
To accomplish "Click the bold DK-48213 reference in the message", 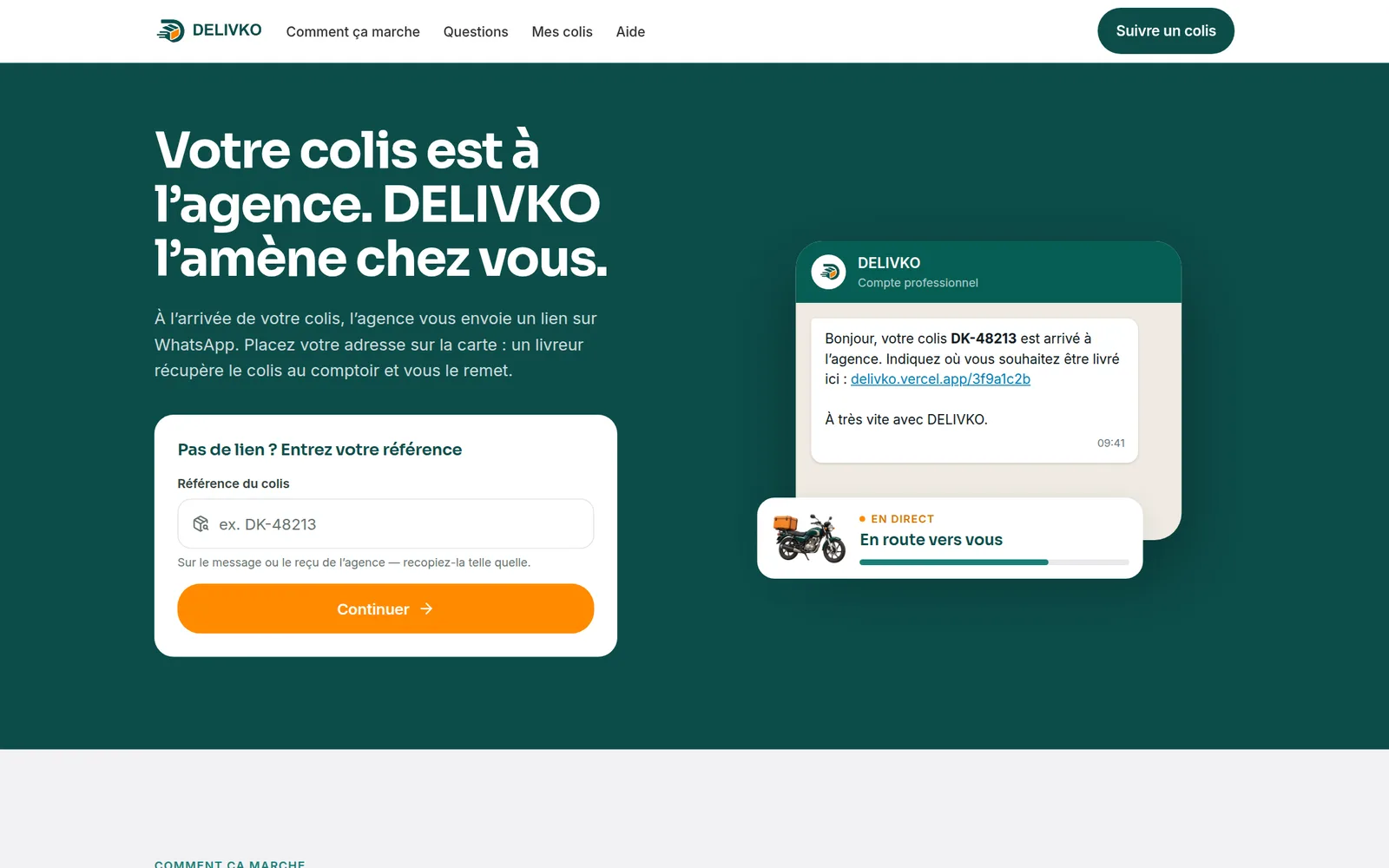I will (x=983, y=339).
